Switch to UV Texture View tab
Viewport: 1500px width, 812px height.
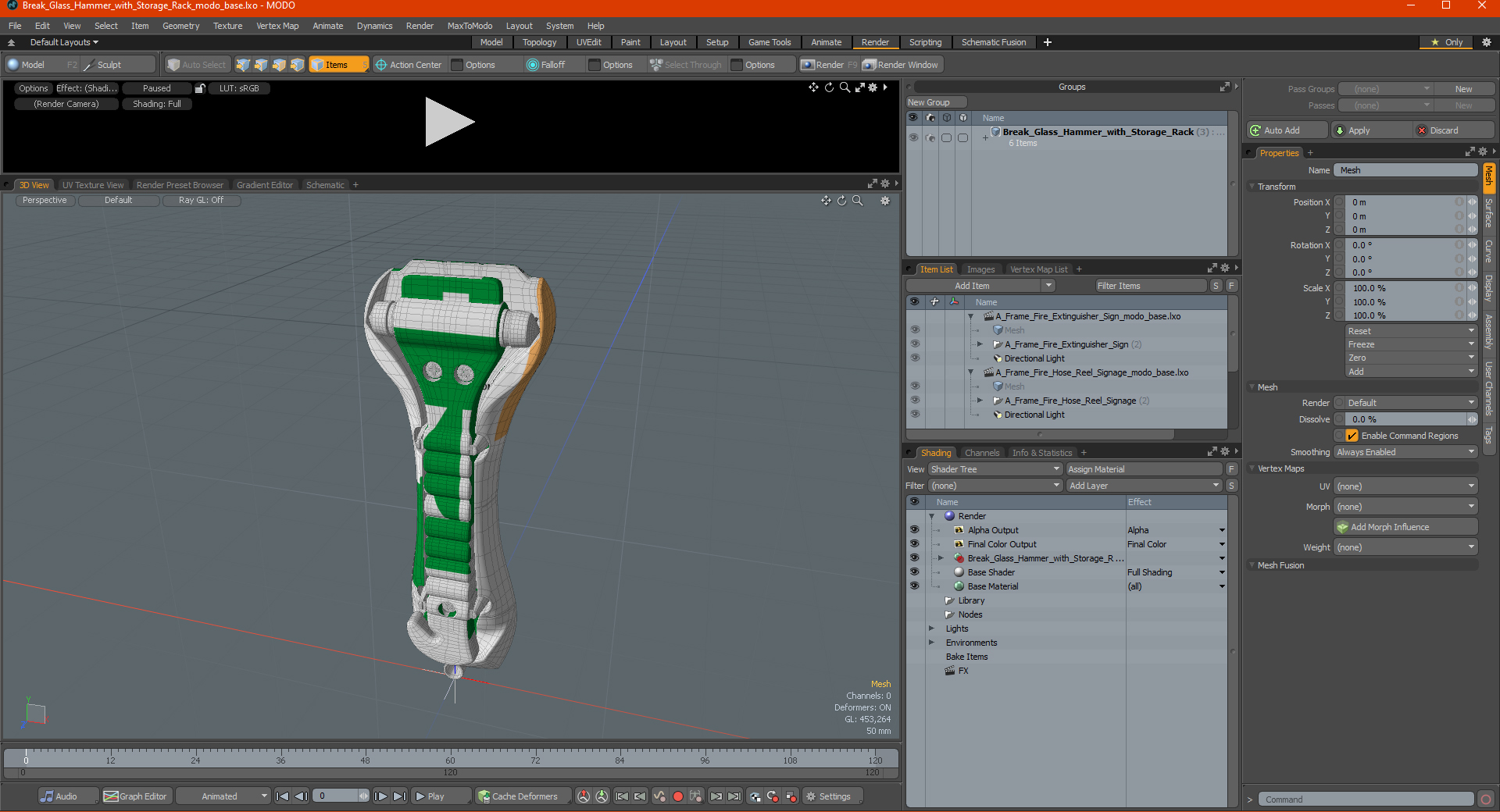click(x=93, y=185)
